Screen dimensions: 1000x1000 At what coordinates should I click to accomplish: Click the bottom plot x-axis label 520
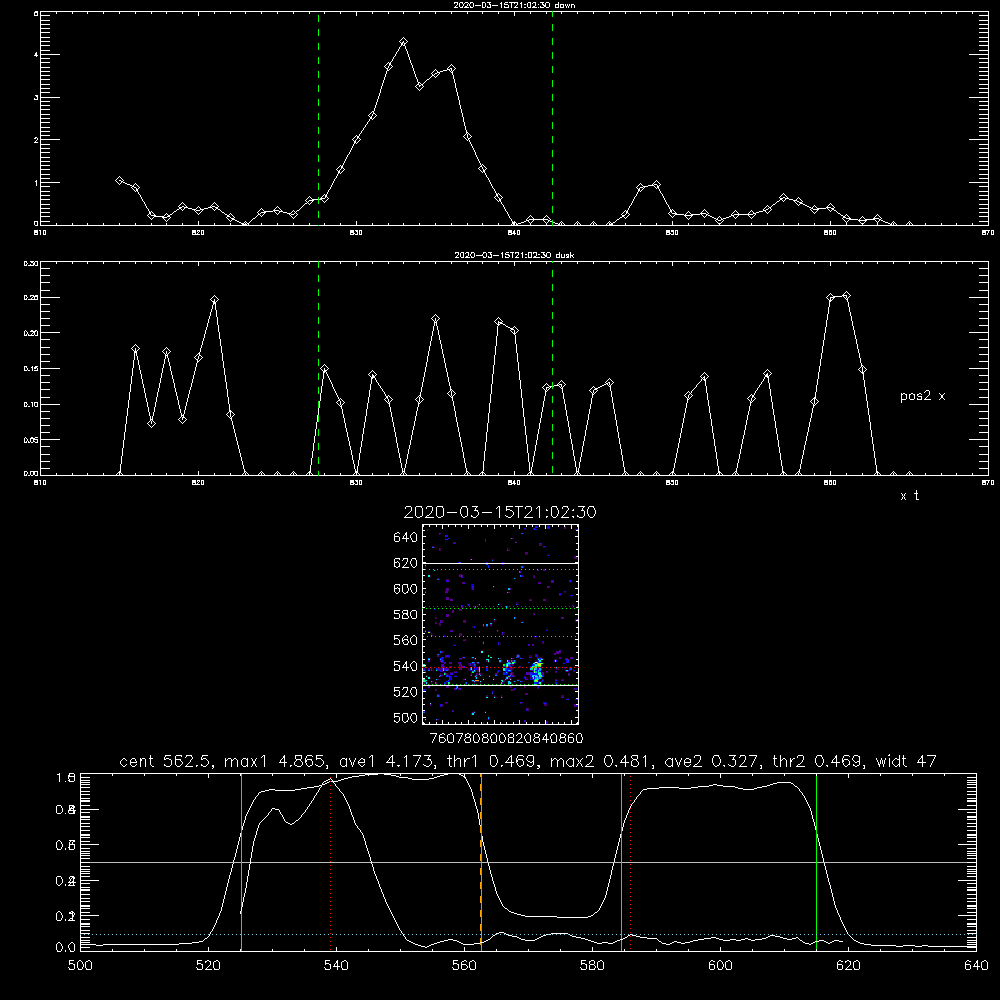[x=208, y=966]
